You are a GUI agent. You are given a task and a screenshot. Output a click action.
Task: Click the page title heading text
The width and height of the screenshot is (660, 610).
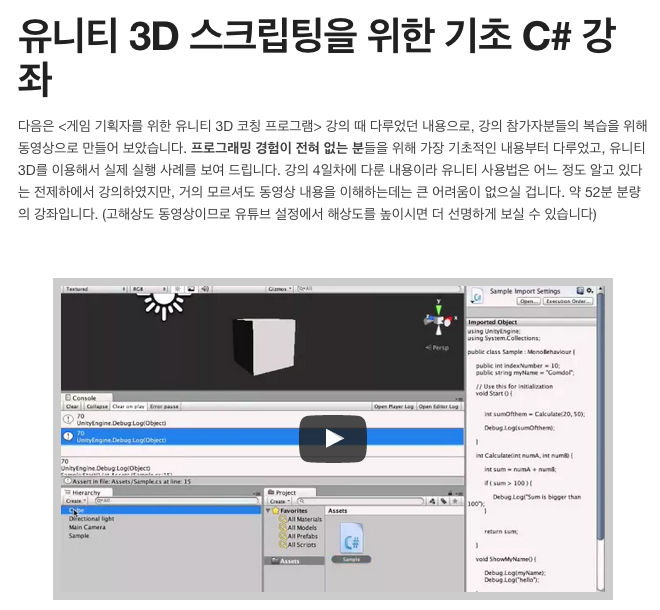click(x=317, y=56)
